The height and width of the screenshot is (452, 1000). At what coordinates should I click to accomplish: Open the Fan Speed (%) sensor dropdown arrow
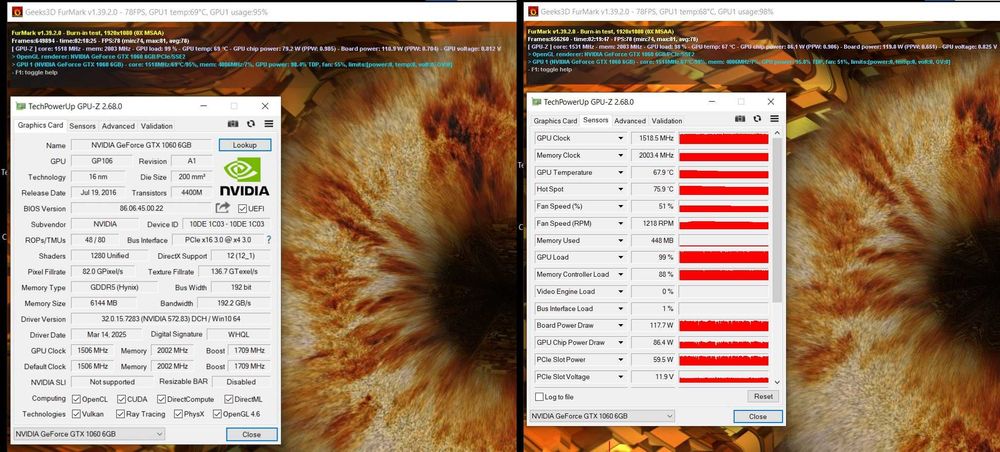(x=620, y=207)
